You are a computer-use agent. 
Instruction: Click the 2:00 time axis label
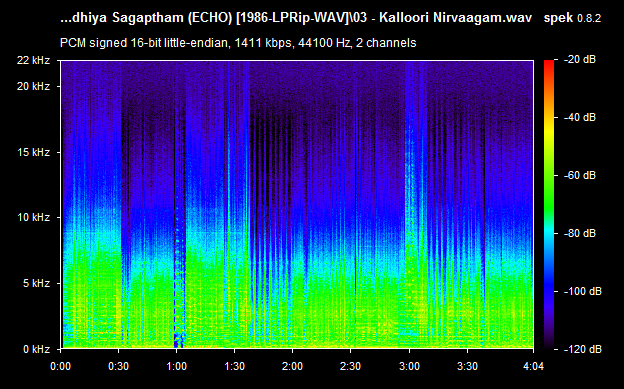pos(292,366)
